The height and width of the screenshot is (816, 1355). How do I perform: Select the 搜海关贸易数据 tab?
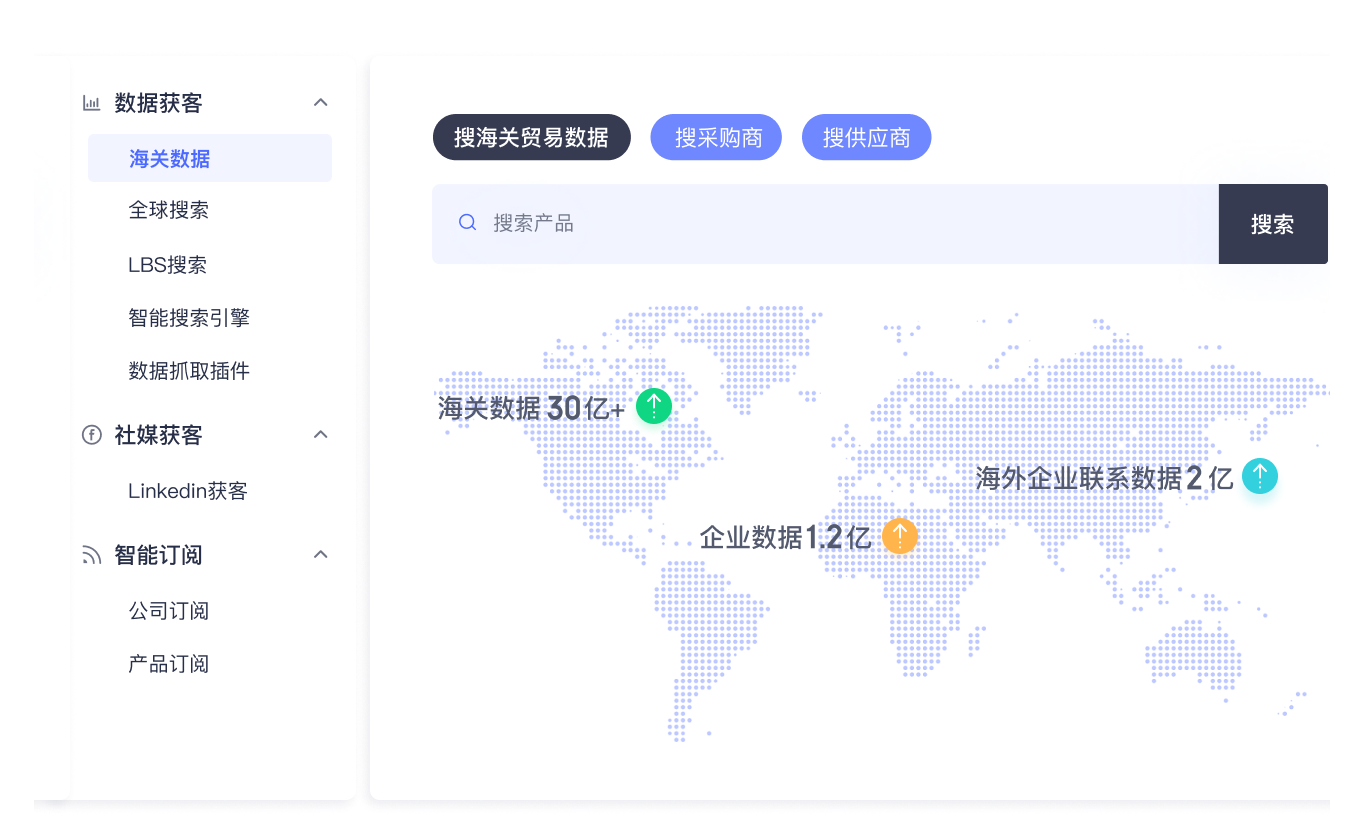(x=531, y=138)
